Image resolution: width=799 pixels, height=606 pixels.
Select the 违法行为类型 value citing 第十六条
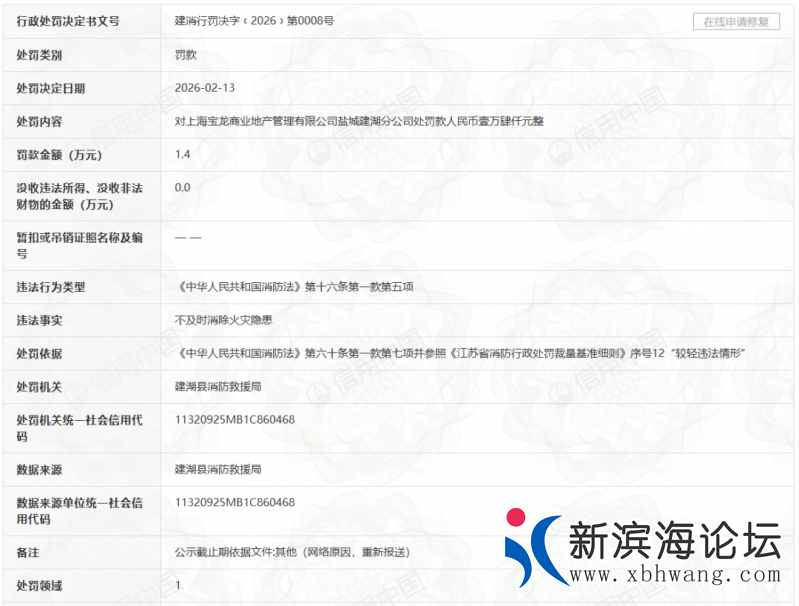[x=294, y=287]
